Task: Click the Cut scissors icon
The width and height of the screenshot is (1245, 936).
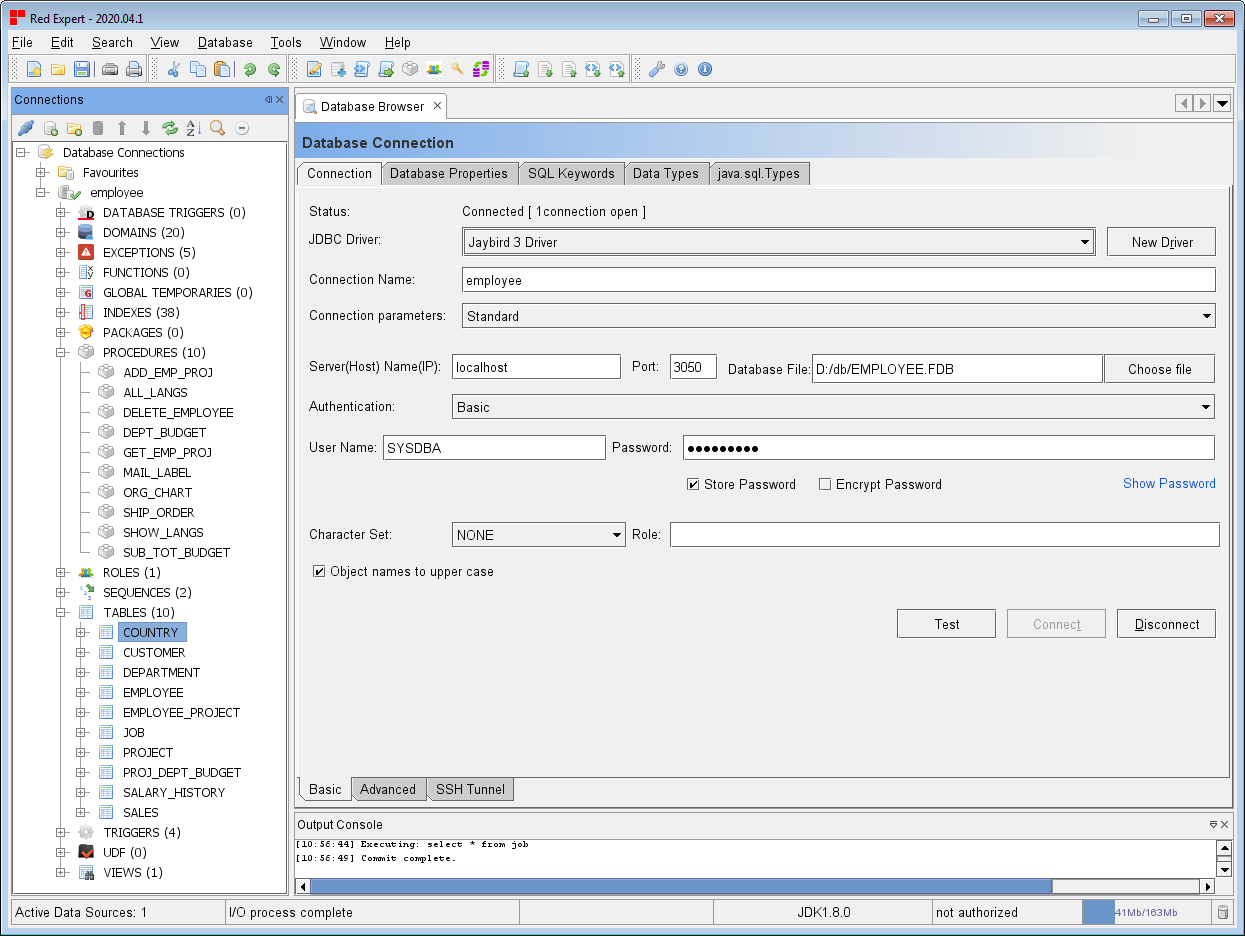Action: [x=173, y=69]
